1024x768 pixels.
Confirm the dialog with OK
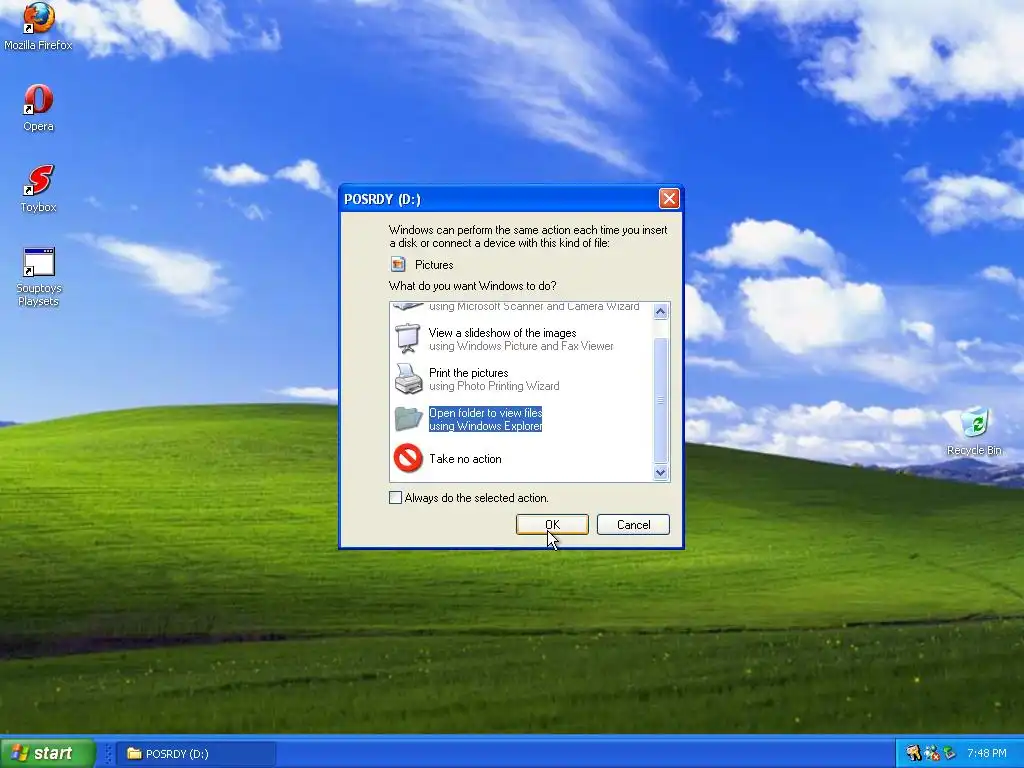pos(552,524)
